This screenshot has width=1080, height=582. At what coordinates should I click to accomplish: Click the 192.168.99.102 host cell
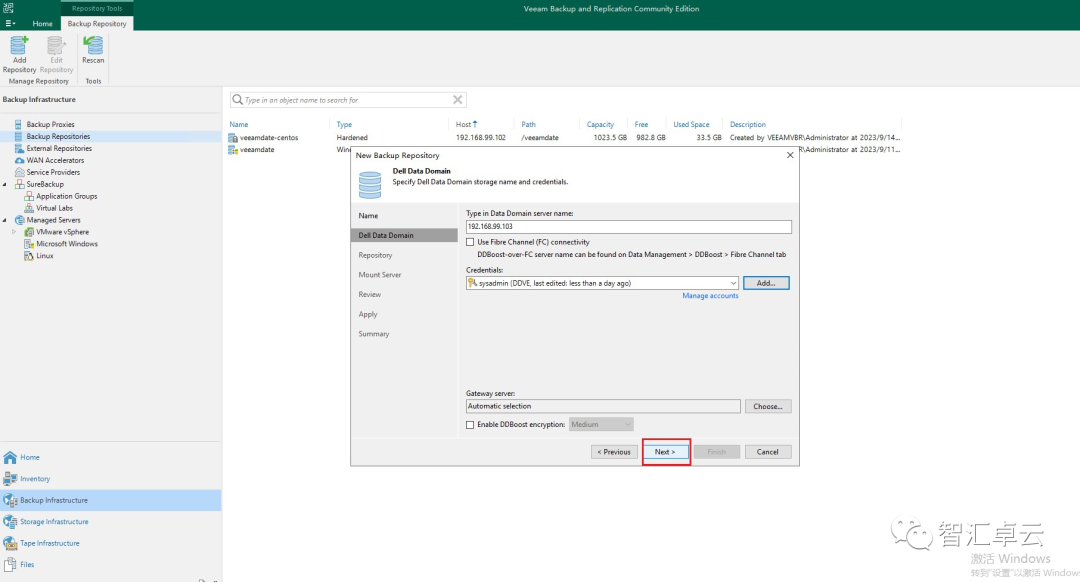(x=480, y=138)
